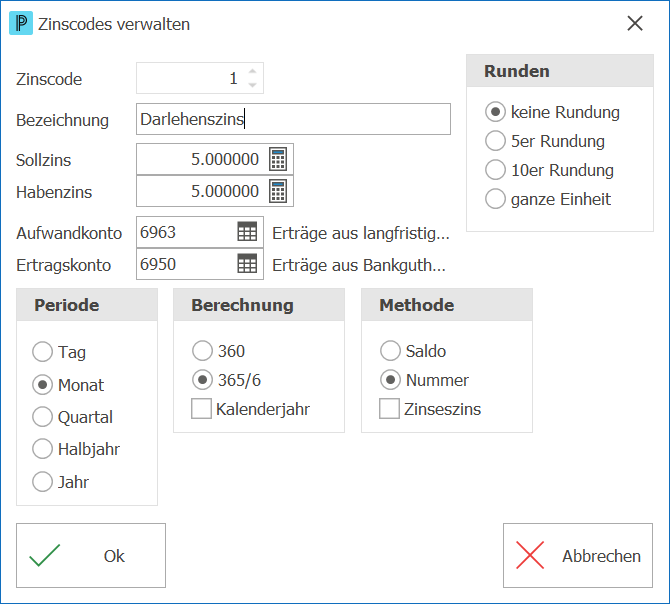Open calculator for Habenzins field
The image size is (670, 604).
[278, 191]
